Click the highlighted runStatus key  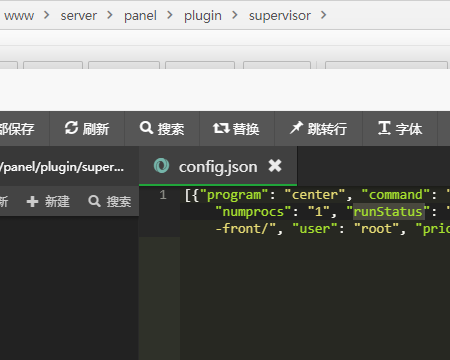388,212
